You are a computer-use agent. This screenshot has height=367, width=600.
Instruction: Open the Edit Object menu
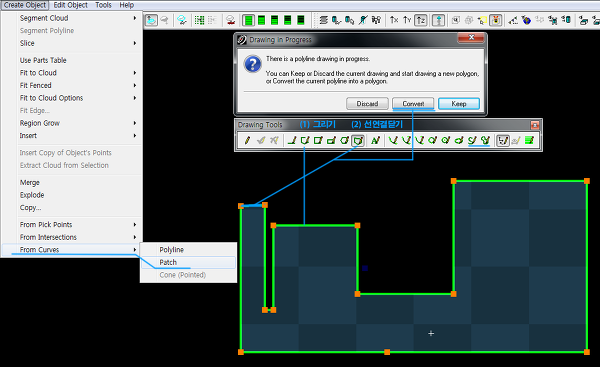click(x=70, y=5)
